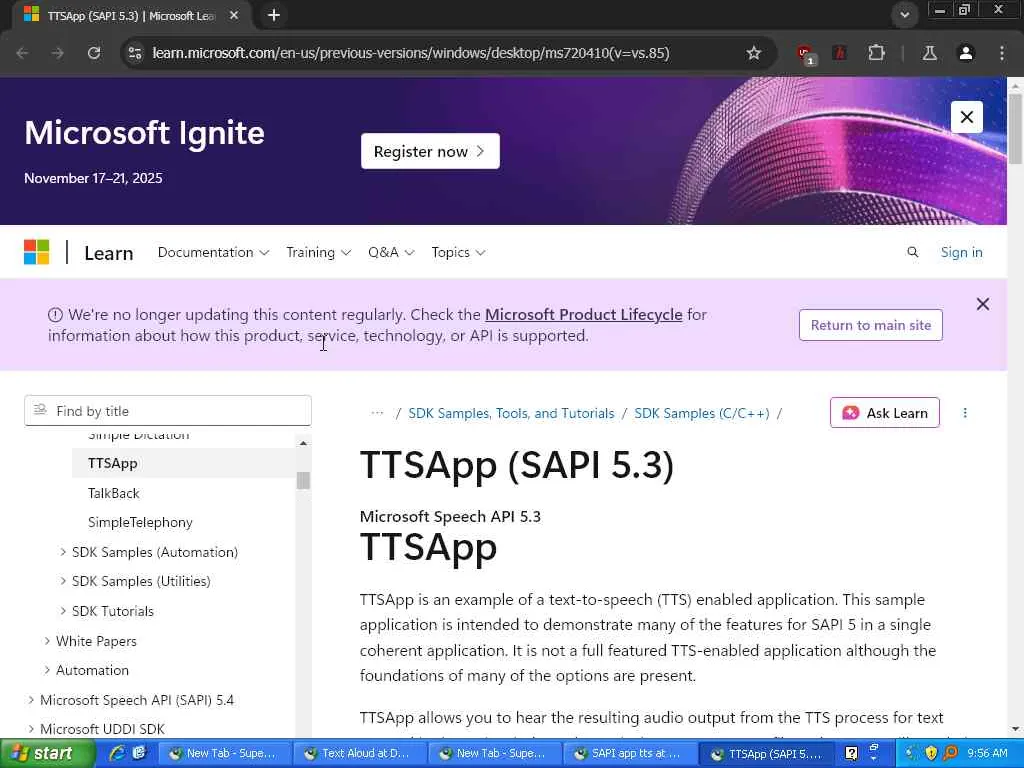Image resolution: width=1024 pixels, height=768 pixels.
Task: Open the Windows start menu
Action: tap(46, 753)
